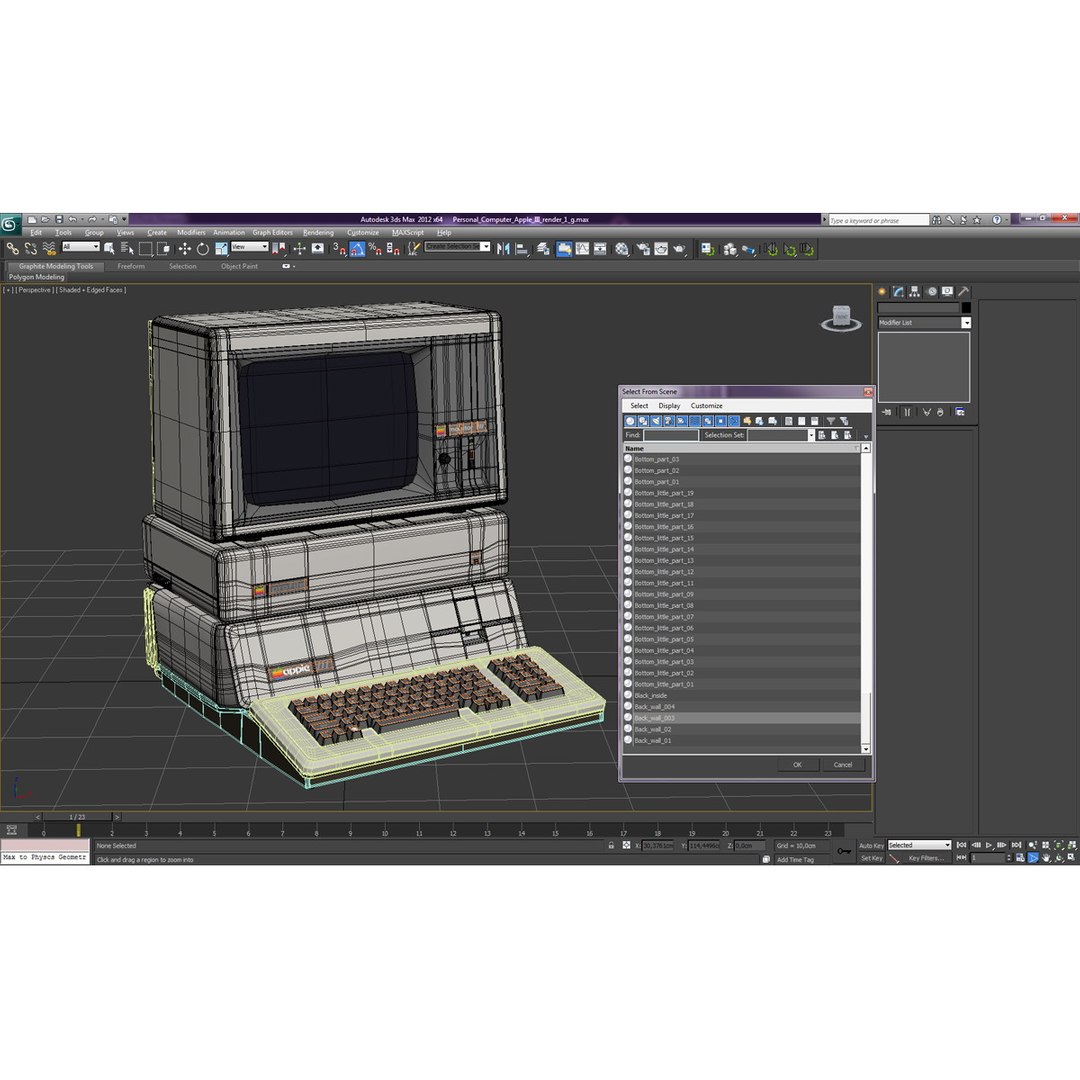The width and height of the screenshot is (1080, 1080).
Task: Click the Play Animation button
Action: coord(989,845)
